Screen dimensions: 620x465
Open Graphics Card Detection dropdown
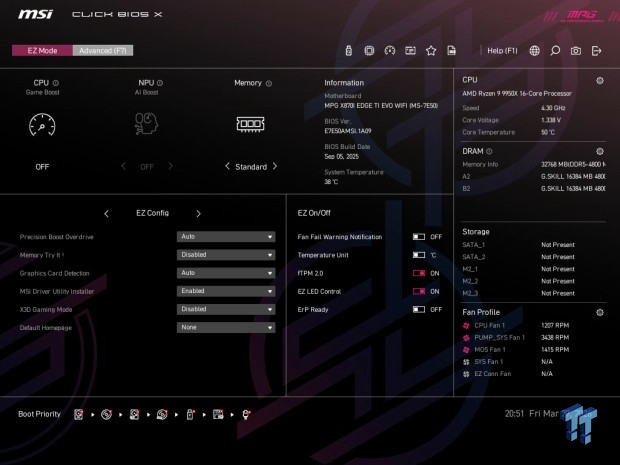[226, 273]
